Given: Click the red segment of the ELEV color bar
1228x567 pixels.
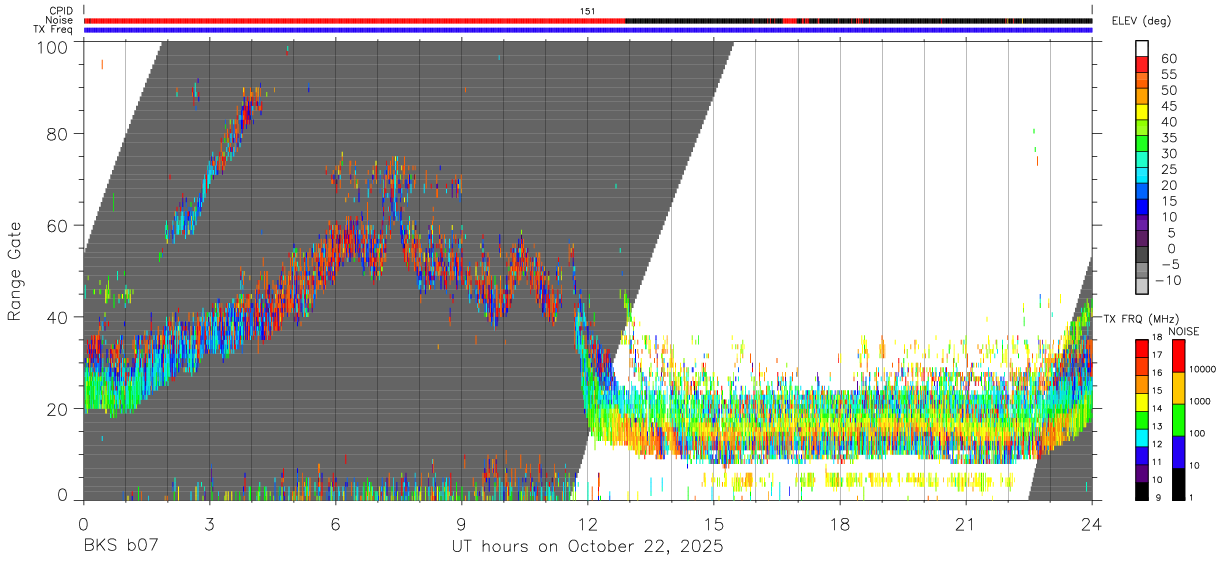Looking at the screenshot, I should (x=1142, y=65).
